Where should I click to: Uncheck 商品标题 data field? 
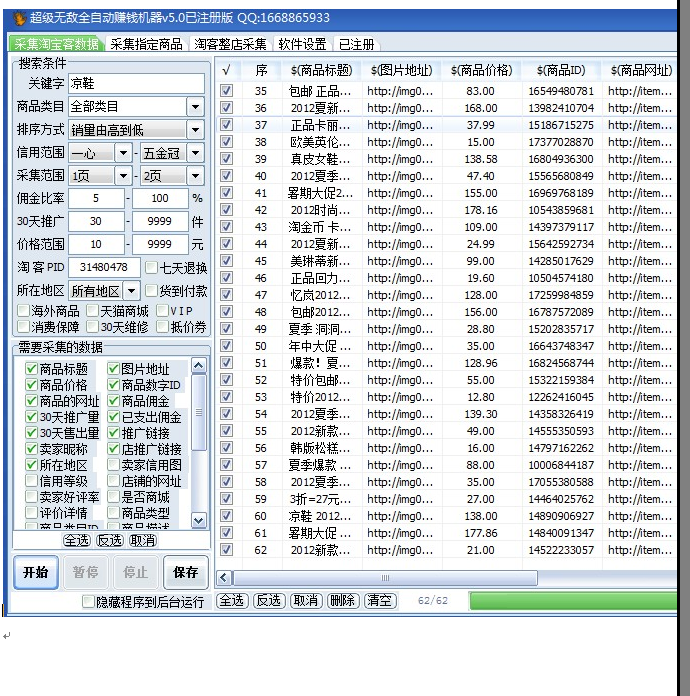[31, 368]
